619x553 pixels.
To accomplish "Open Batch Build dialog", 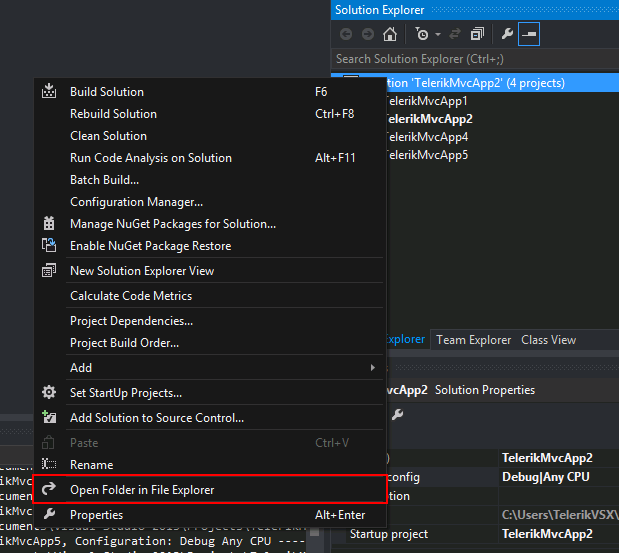I will (x=210, y=180).
